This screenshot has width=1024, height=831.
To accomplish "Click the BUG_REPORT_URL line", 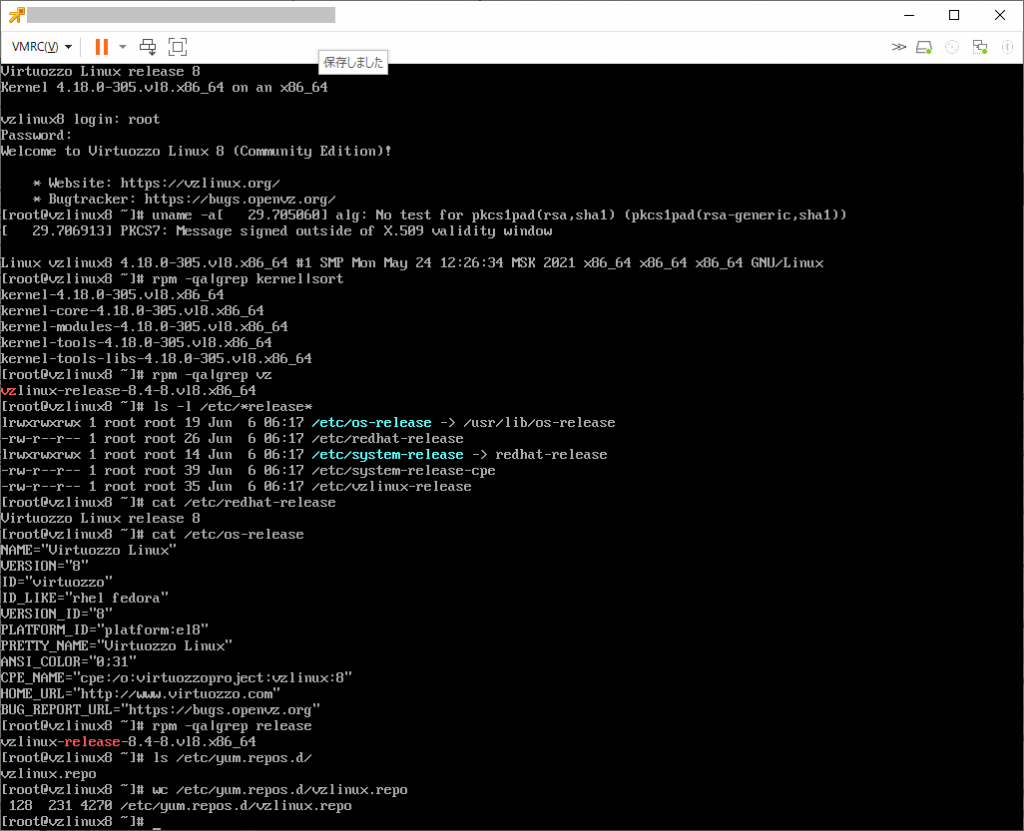I will click(160, 709).
